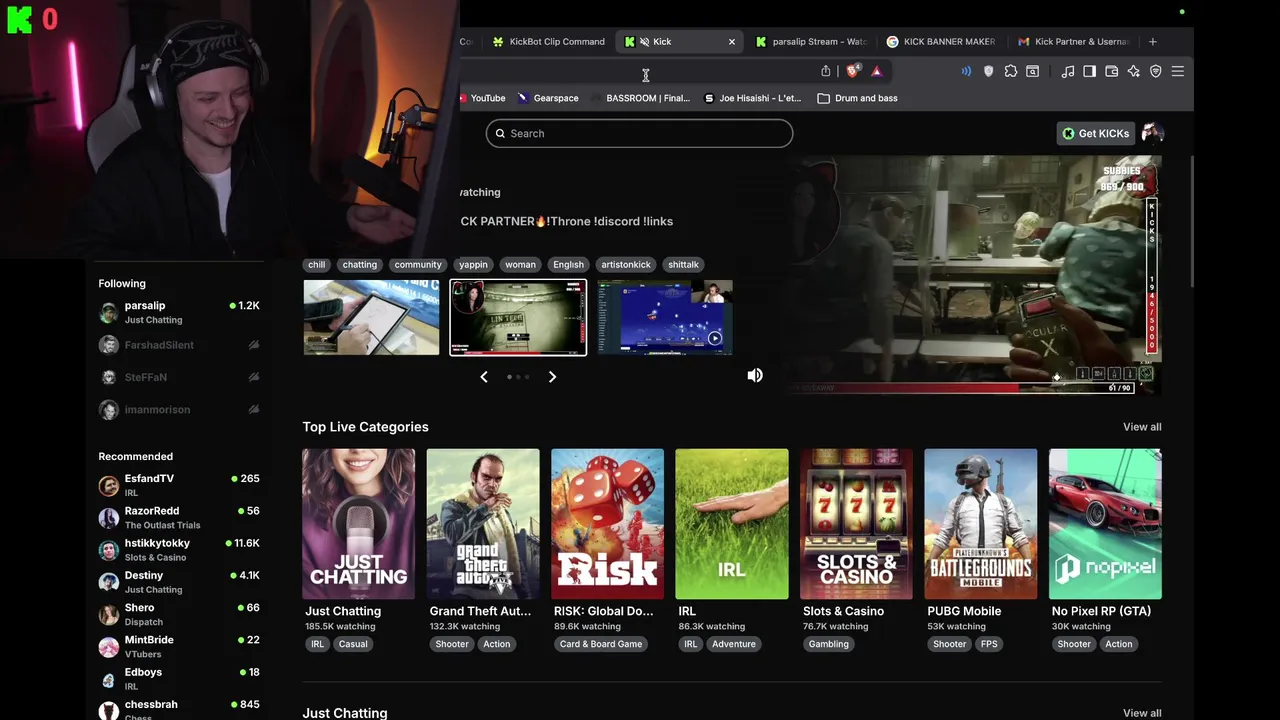This screenshot has width=1280, height=720.
Task: Open the highlighted middle stream thumbnail
Action: 518,317
